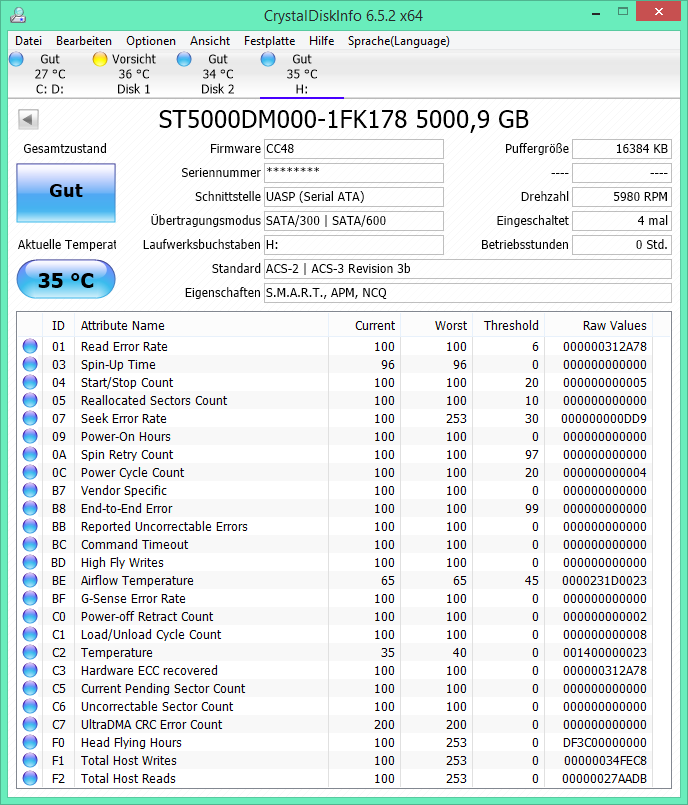
Task: Click status orb for Start/Stop Count
Action: 30,382
